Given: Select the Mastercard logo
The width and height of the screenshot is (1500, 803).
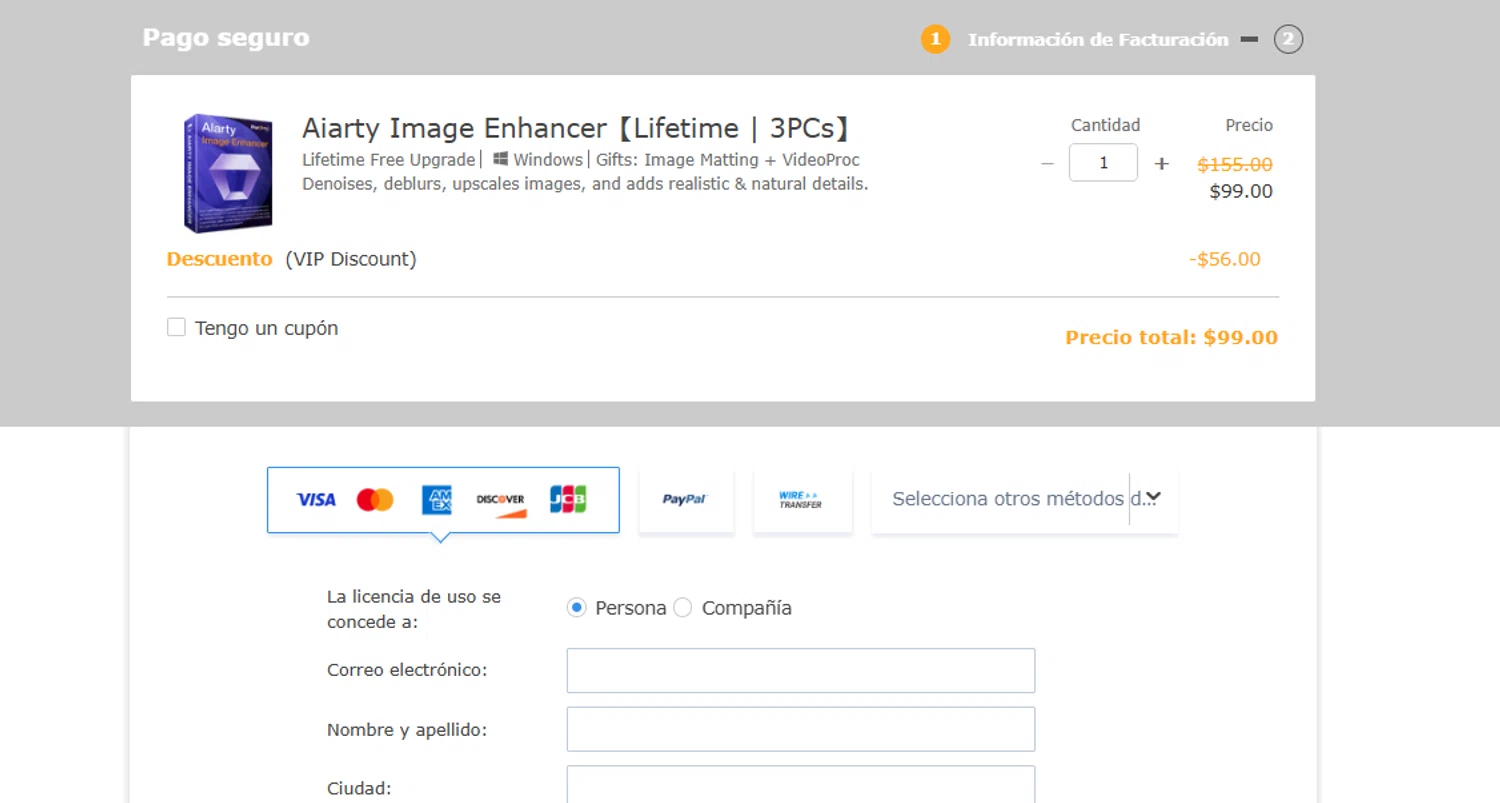Looking at the screenshot, I should pos(375,499).
